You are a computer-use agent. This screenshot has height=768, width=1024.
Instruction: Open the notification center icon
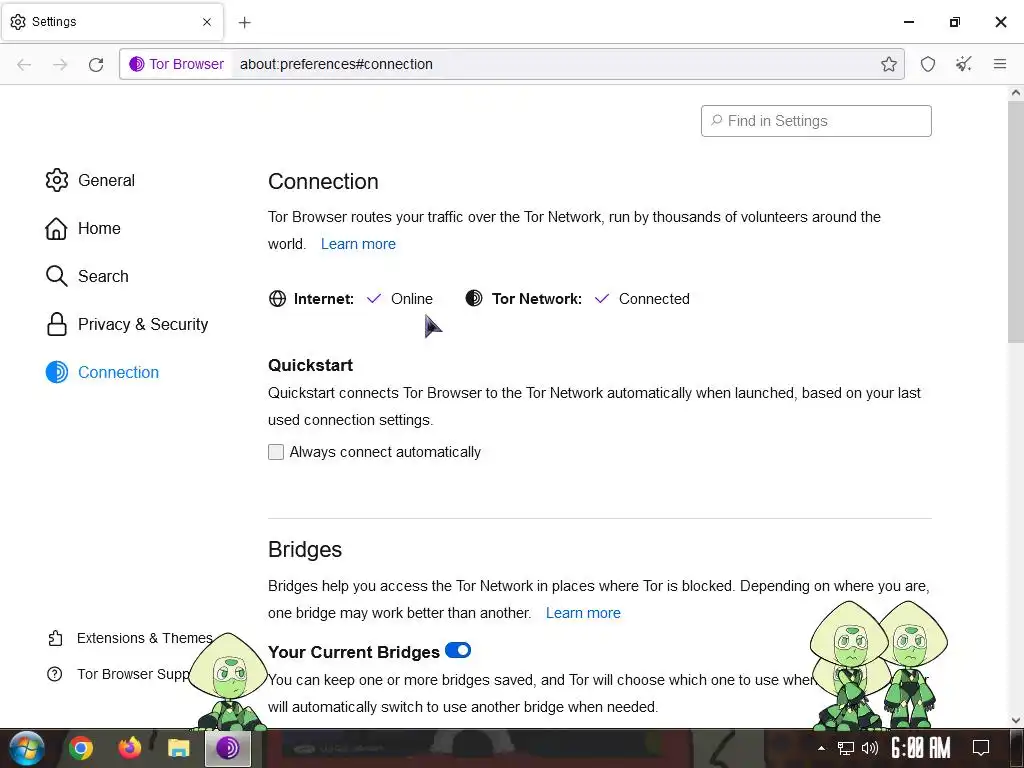(x=981, y=748)
